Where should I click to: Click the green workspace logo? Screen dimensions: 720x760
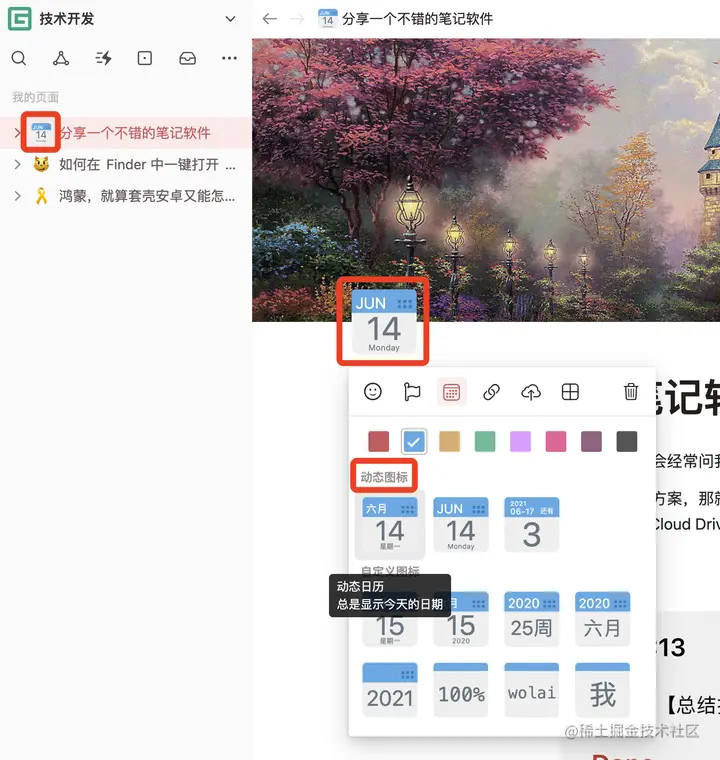coord(19,19)
